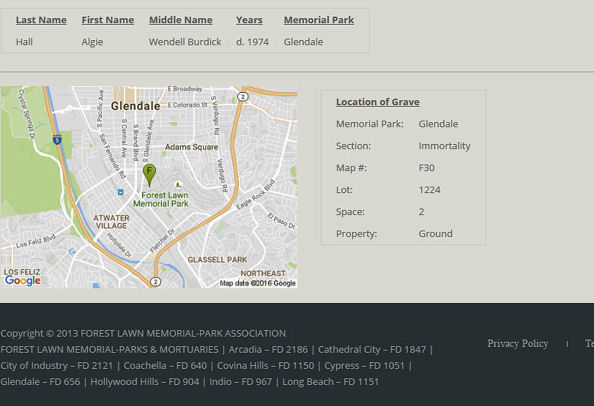Open the Privacy Policy link
The height and width of the screenshot is (406, 594).
click(517, 344)
